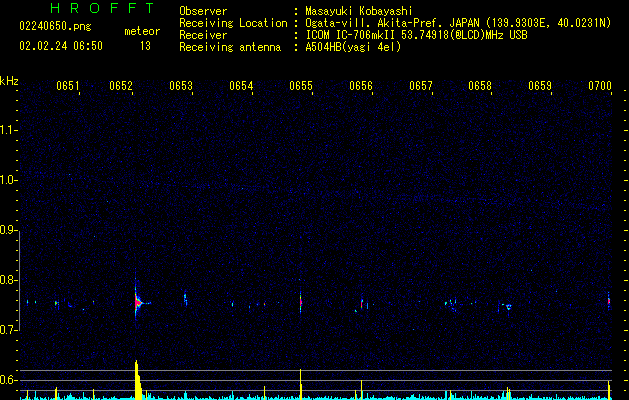Select observer name Masayuki Kobayashi
The width and height of the screenshot is (629, 400).
359,11
